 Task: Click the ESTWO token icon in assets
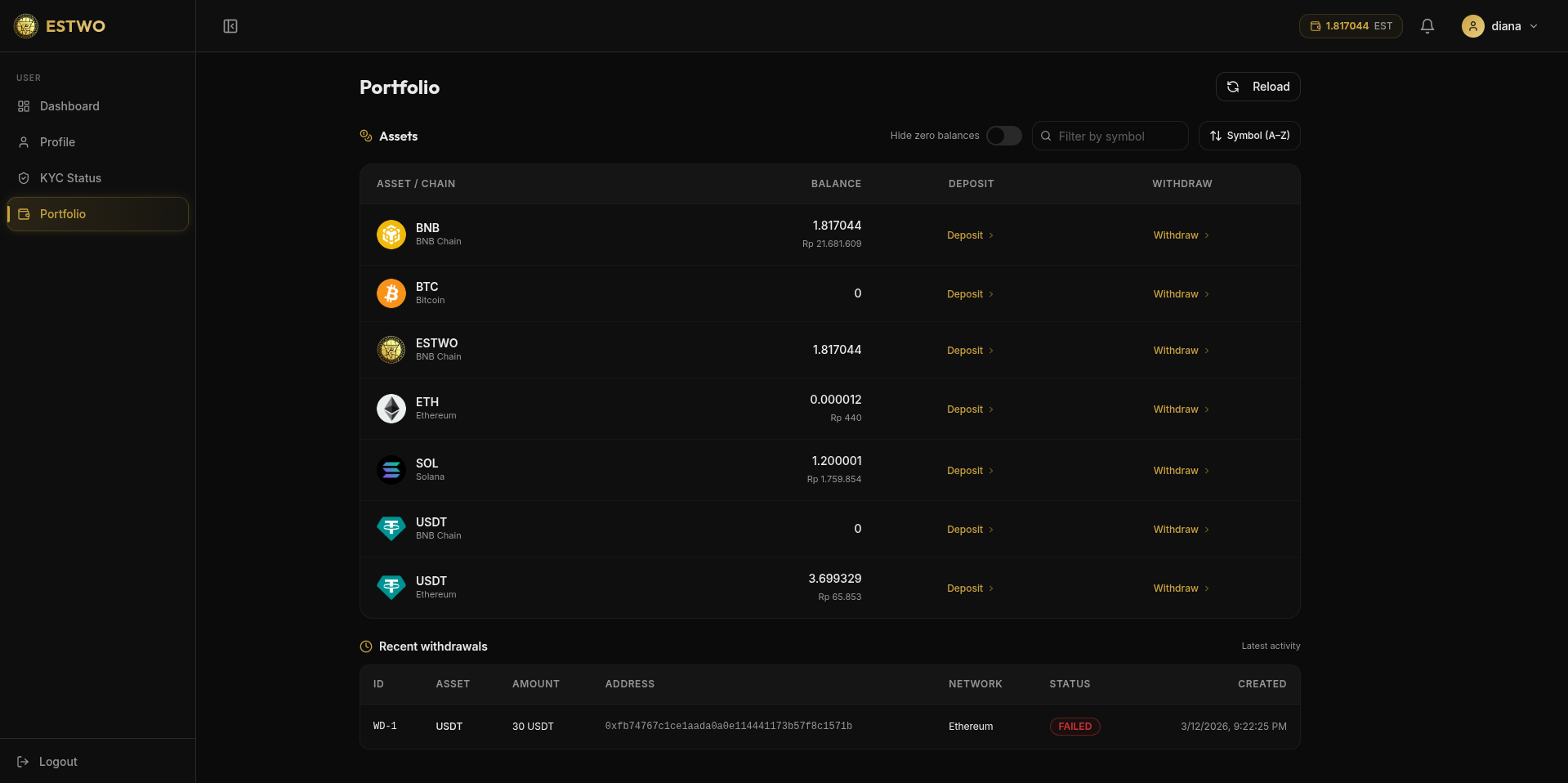391,350
